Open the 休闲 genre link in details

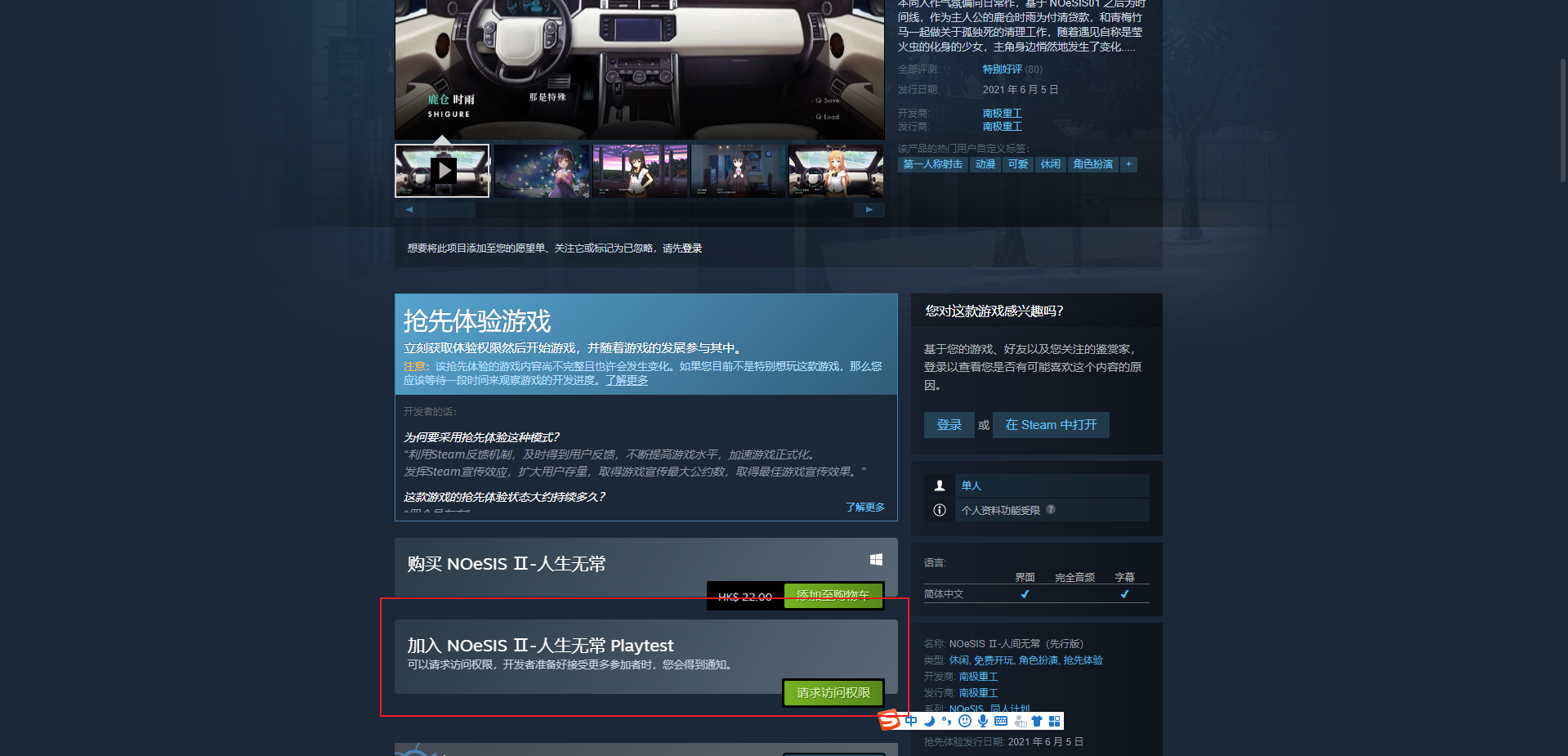pos(959,660)
